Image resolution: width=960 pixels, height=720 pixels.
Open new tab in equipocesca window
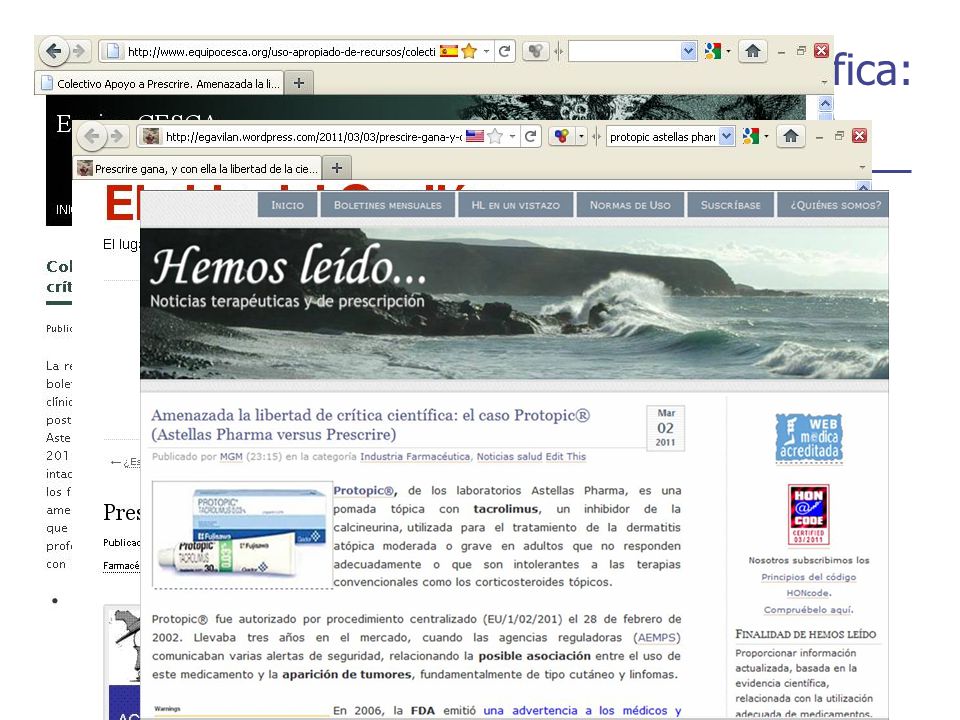point(299,83)
